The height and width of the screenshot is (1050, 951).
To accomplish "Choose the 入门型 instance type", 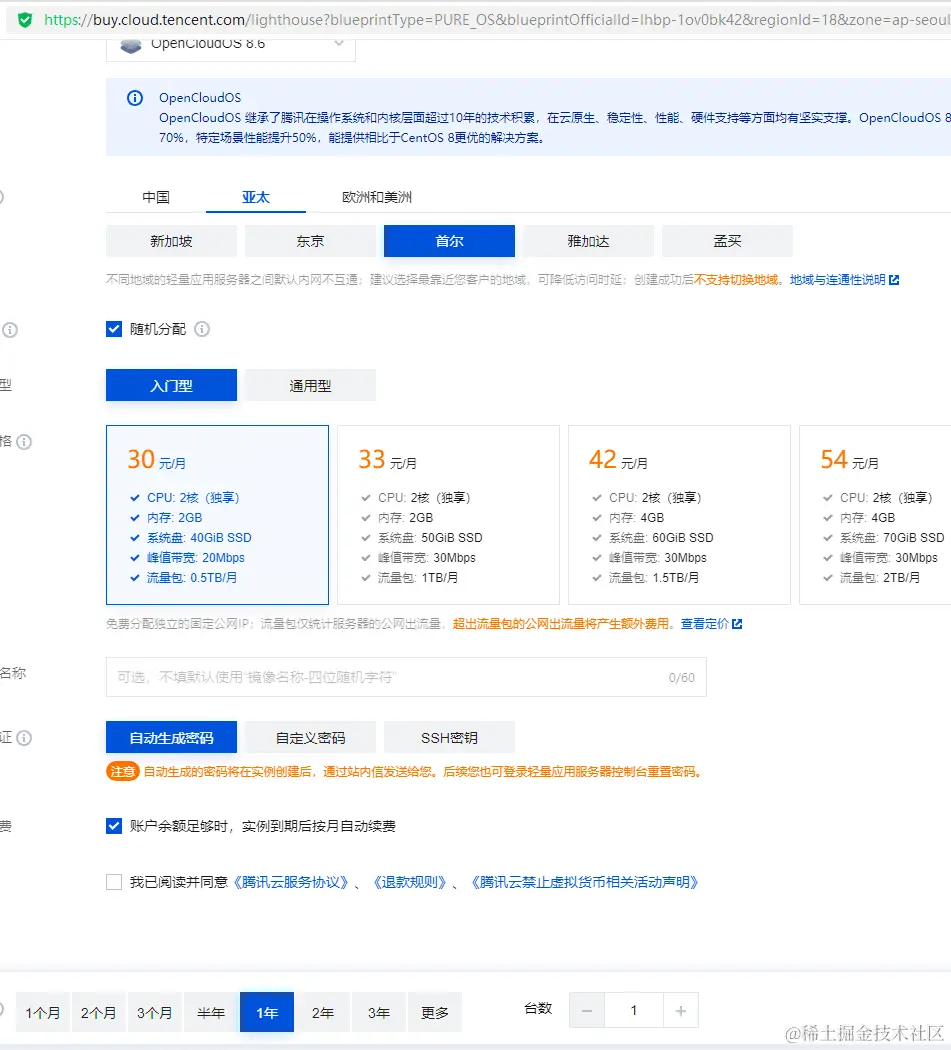I will point(171,386).
